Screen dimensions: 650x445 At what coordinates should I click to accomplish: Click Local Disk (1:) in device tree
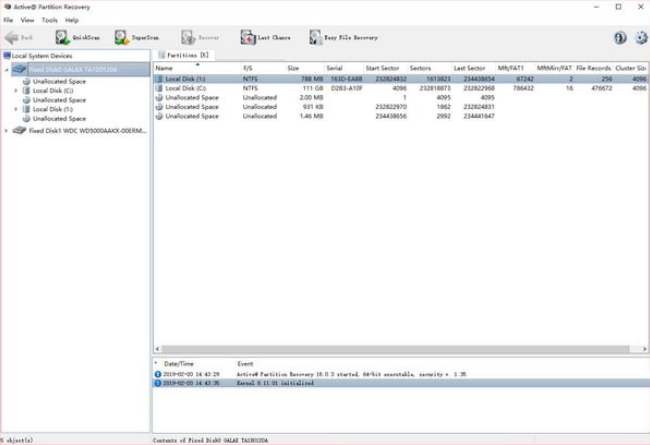[53, 109]
